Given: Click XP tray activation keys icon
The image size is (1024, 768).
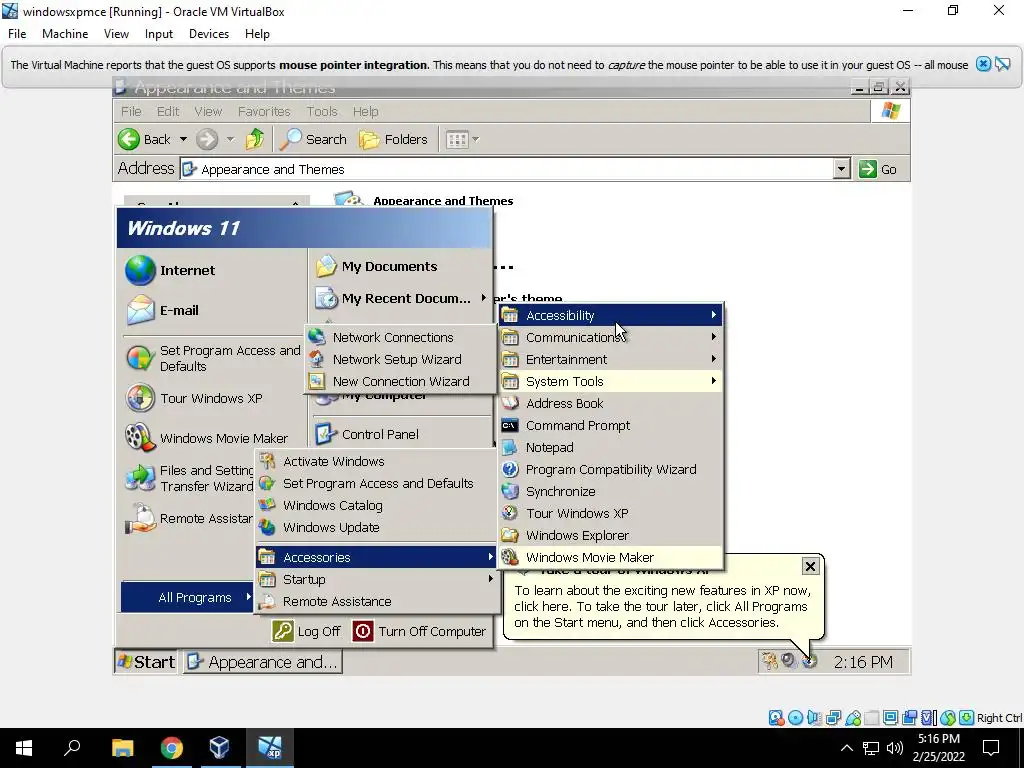Looking at the screenshot, I should pos(769,661).
